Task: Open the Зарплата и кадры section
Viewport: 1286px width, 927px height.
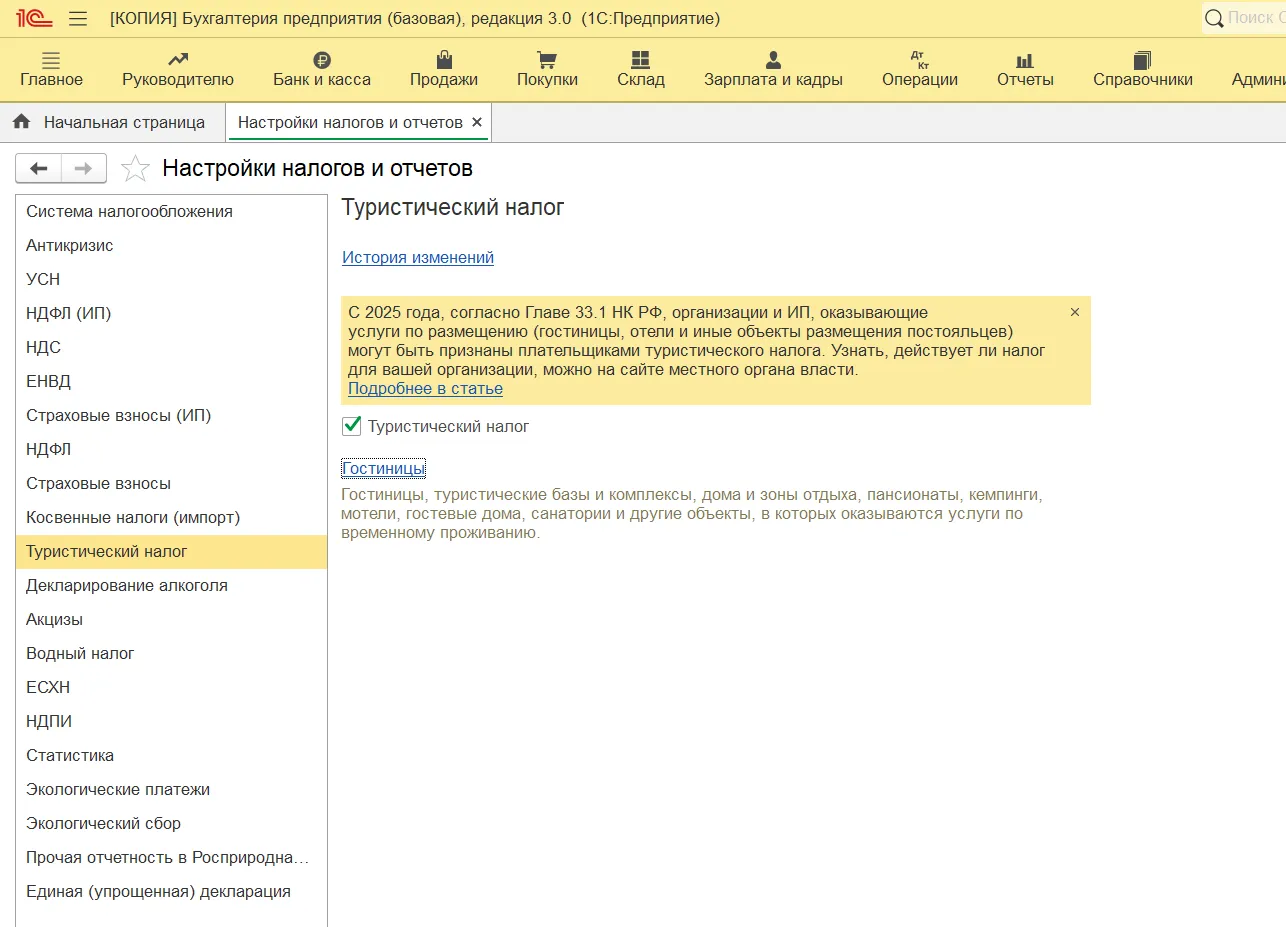Action: tap(773, 69)
